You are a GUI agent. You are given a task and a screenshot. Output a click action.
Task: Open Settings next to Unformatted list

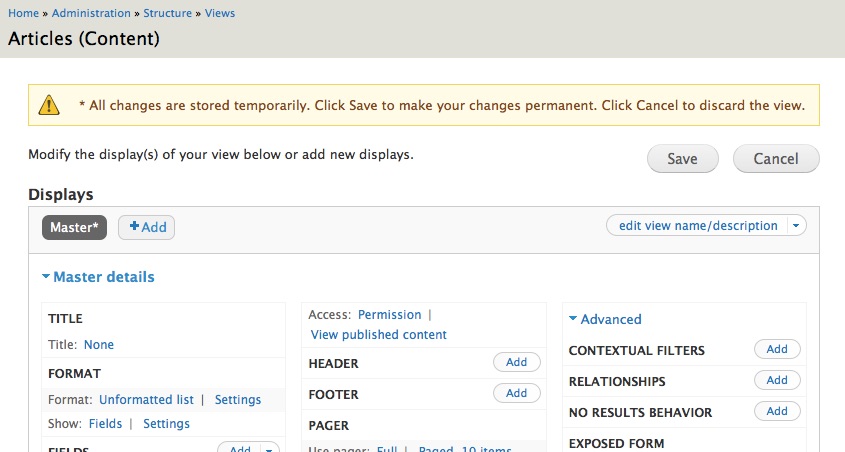pos(238,400)
